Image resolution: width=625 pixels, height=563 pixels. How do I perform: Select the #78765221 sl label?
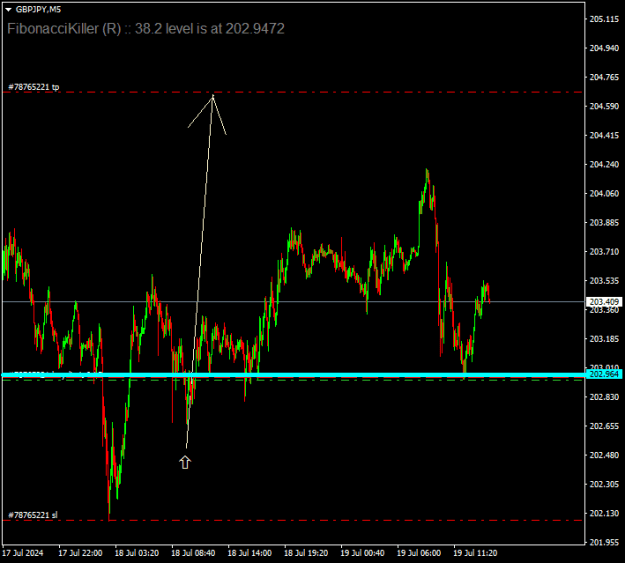pos(33,515)
